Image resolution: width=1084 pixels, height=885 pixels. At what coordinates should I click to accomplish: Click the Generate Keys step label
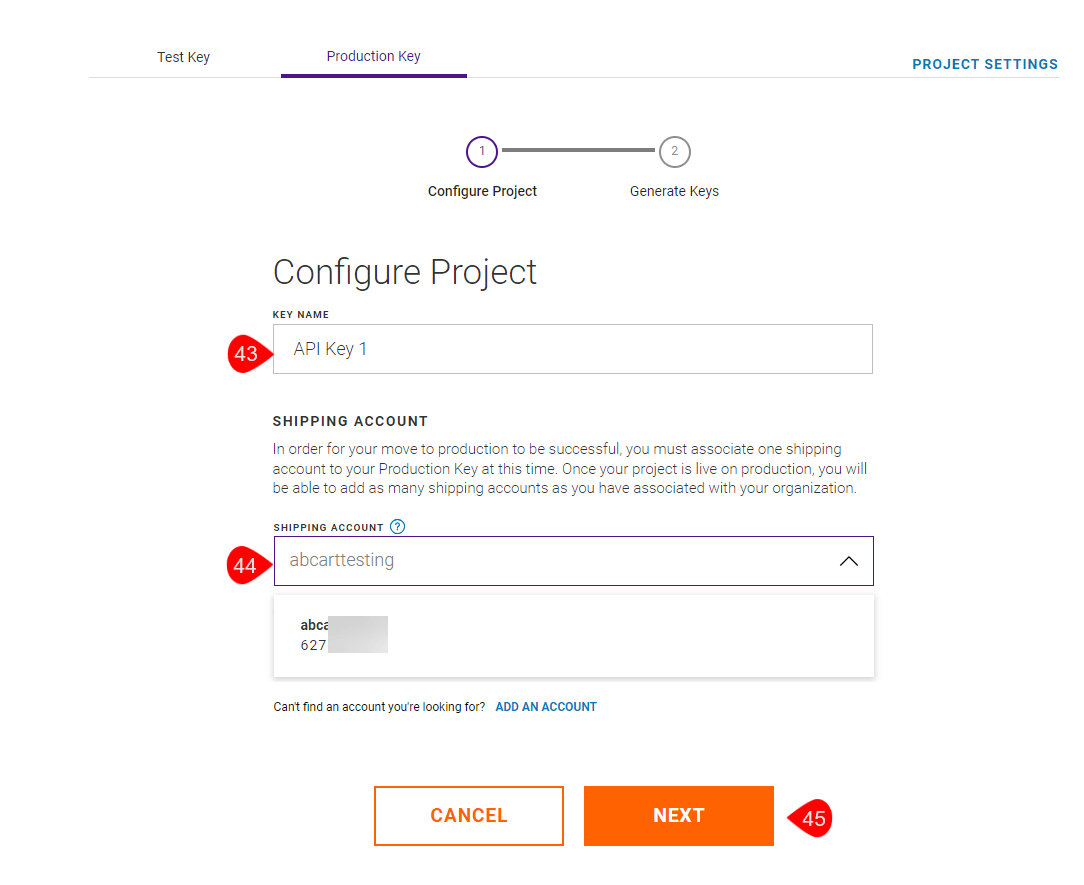(x=674, y=191)
